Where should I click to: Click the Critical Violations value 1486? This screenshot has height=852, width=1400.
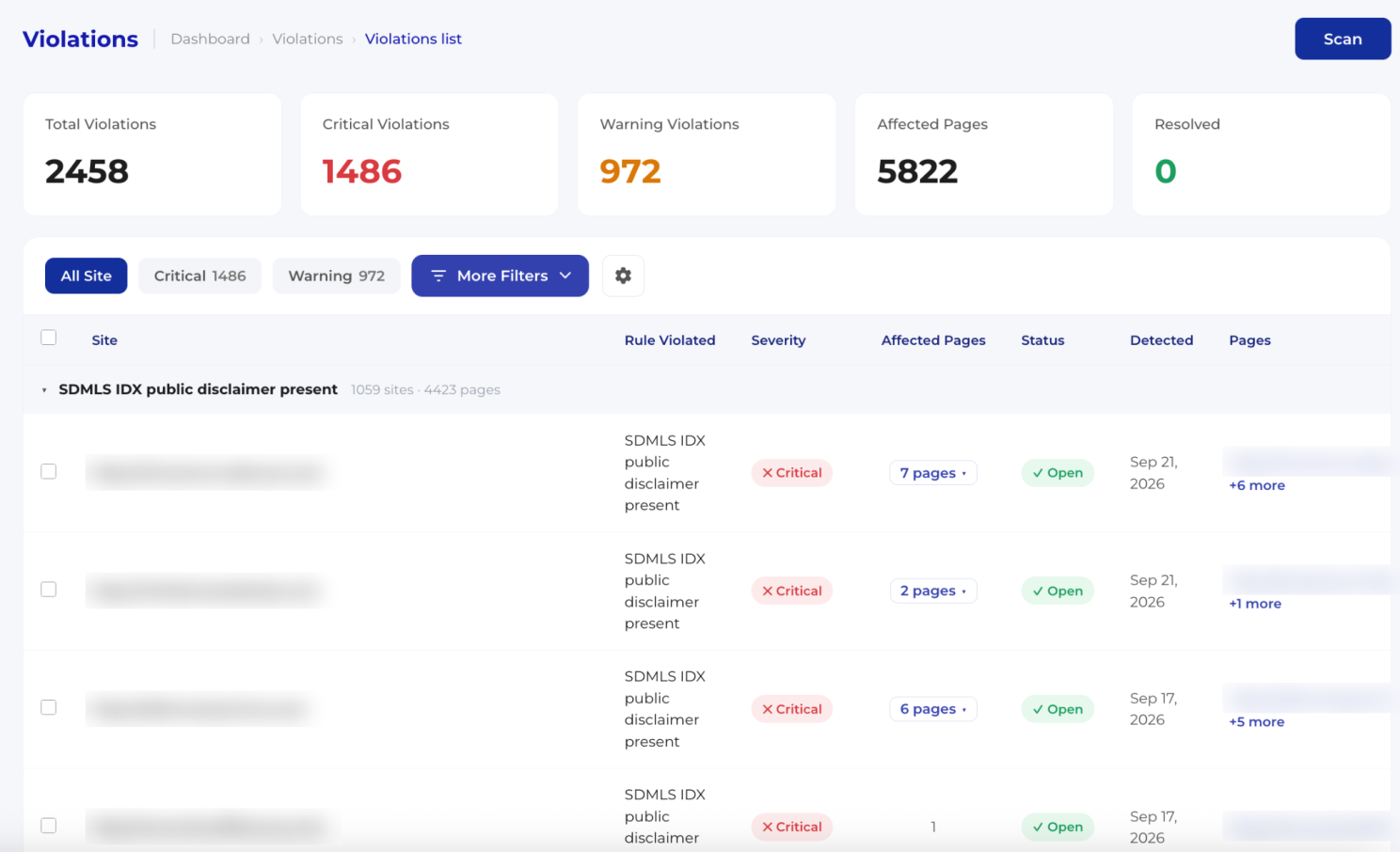[362, 171]
